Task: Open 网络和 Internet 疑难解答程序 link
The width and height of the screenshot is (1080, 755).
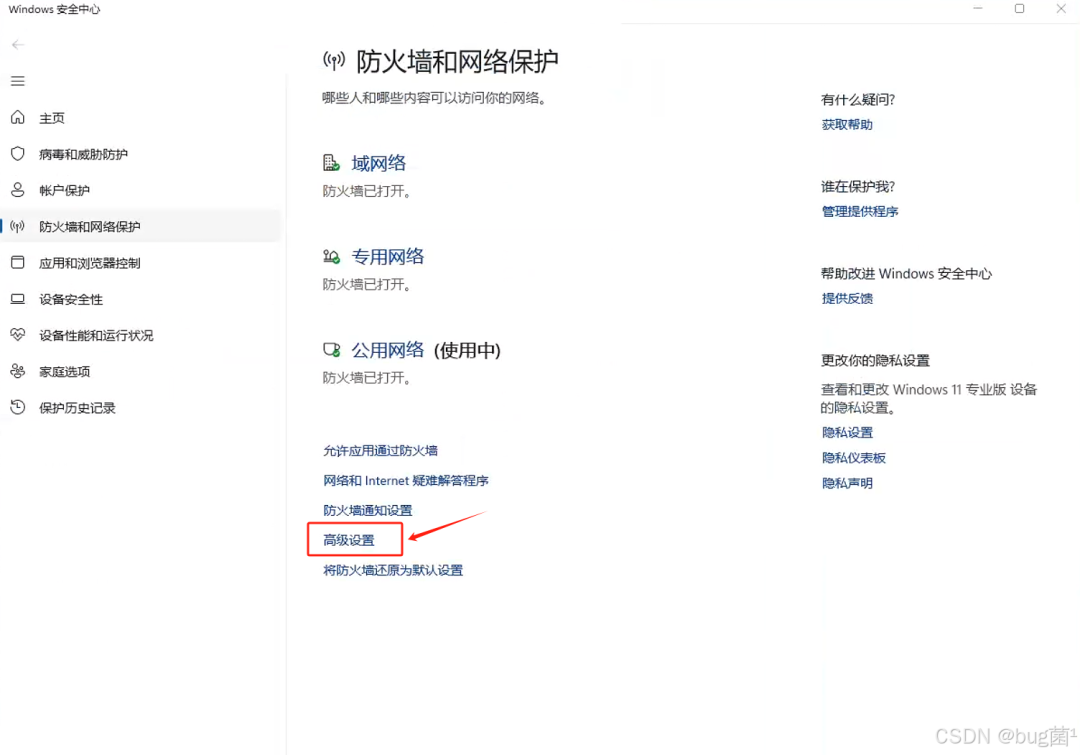Action: pos(406,480)
